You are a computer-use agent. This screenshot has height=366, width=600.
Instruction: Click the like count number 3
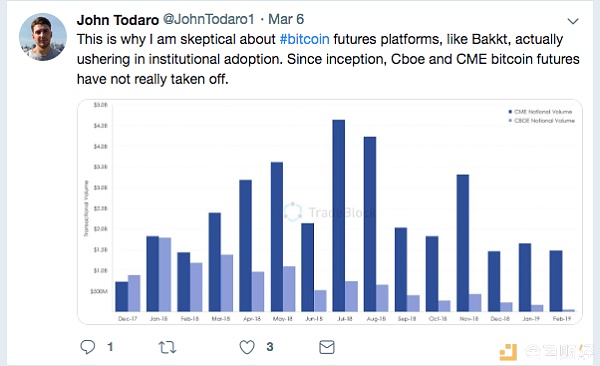click(x=270, y=347)
